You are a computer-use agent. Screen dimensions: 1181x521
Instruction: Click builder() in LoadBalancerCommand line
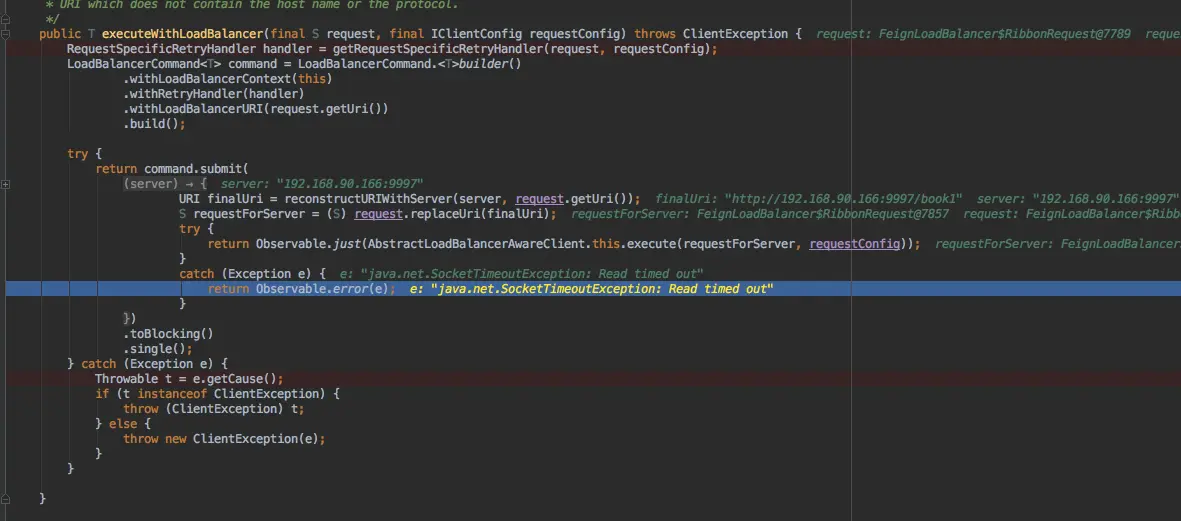[490, 64]
